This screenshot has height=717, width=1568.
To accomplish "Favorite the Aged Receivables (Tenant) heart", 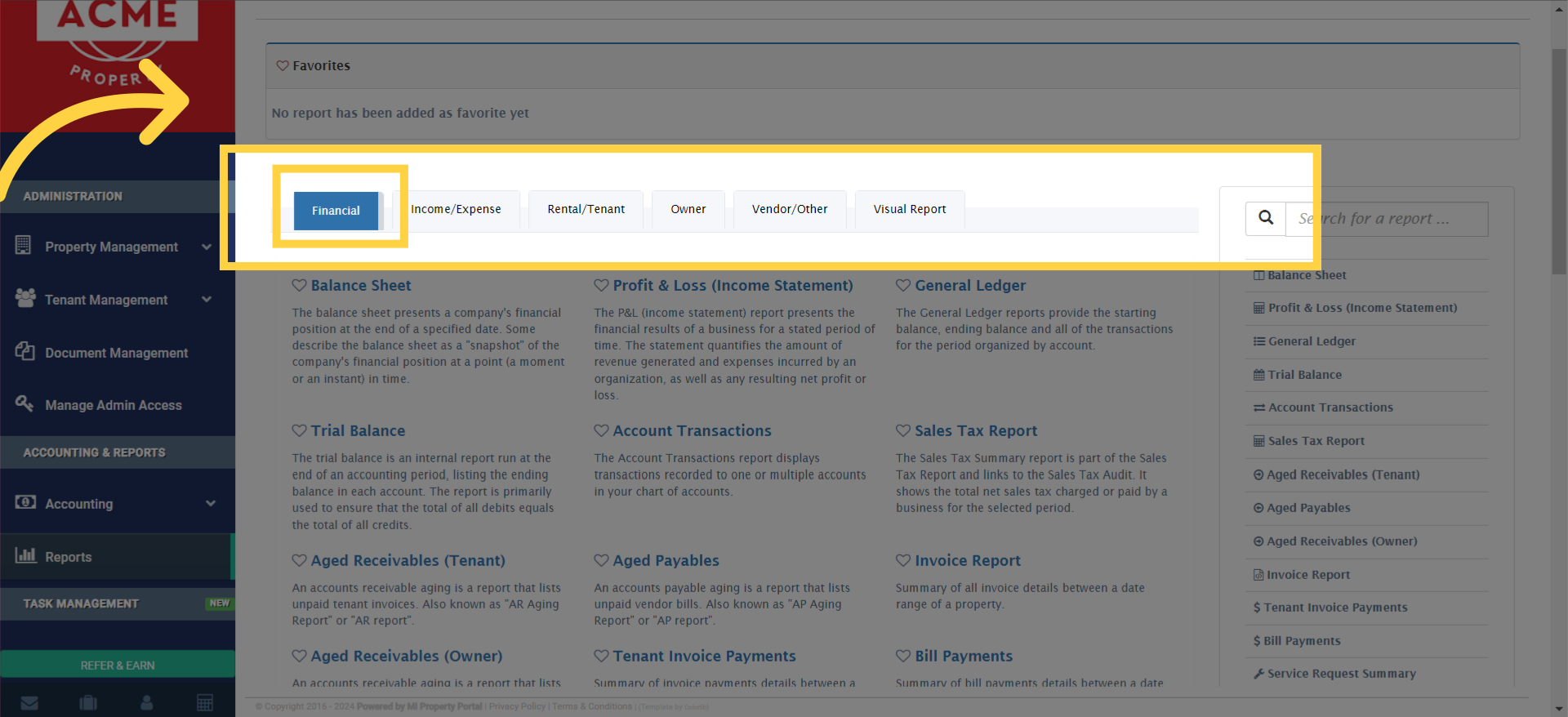I will (x=300, y=560).
